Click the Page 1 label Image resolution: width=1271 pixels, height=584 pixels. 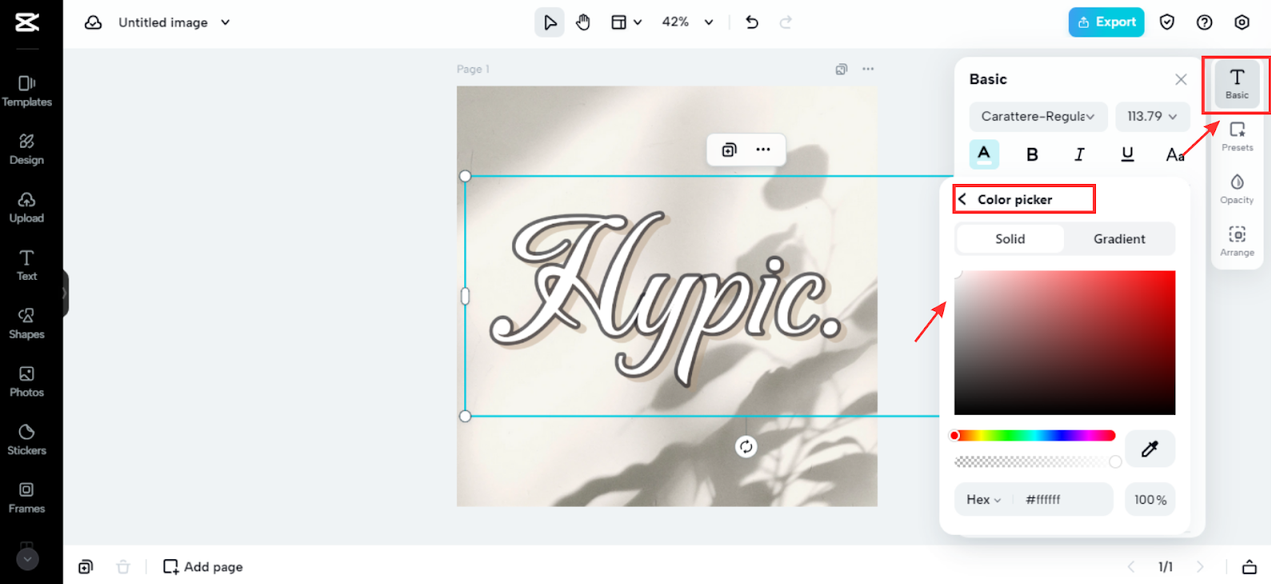pos(473,69)
